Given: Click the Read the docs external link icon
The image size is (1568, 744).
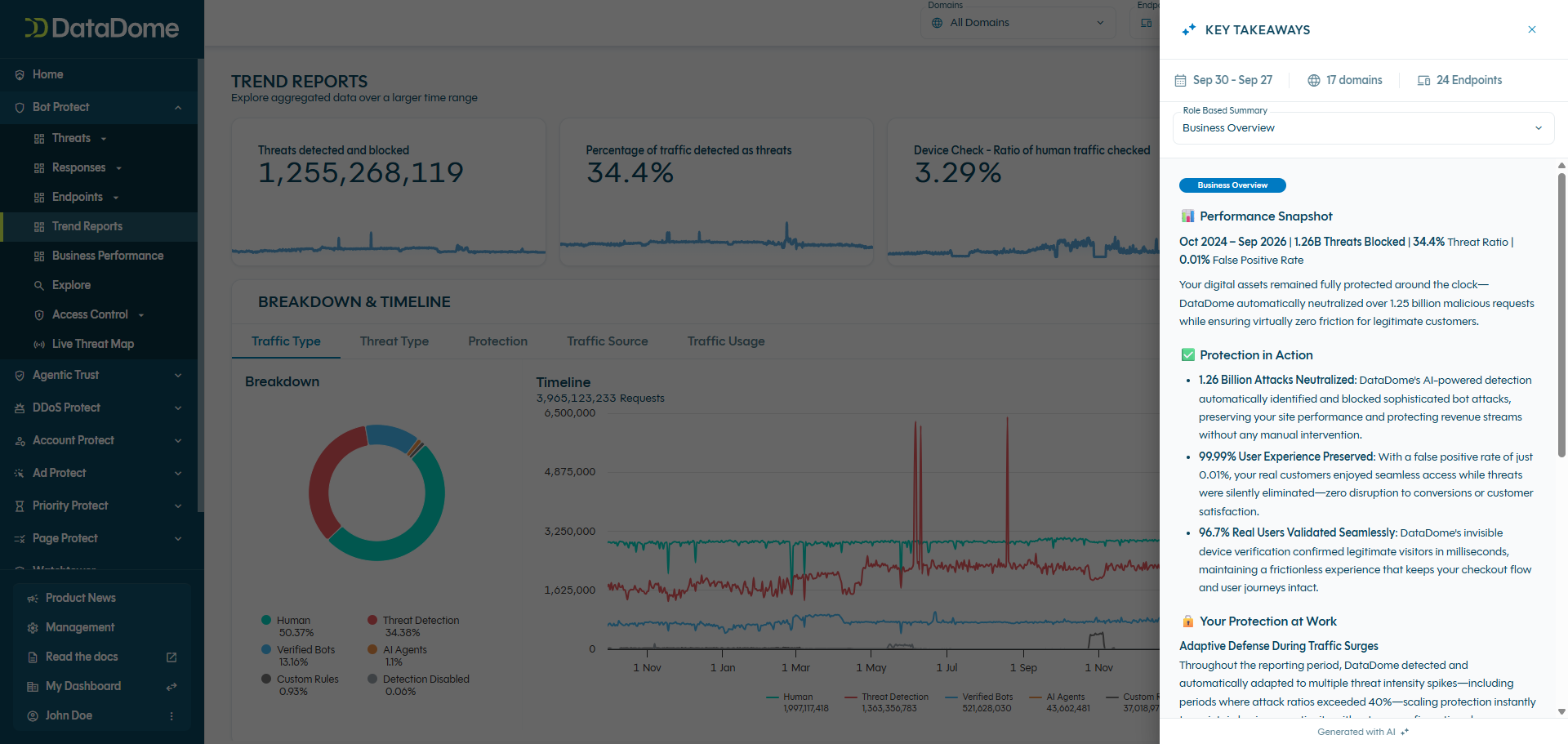Looking at the screenshot, I should pyautogui.click(x=171, y=657).
